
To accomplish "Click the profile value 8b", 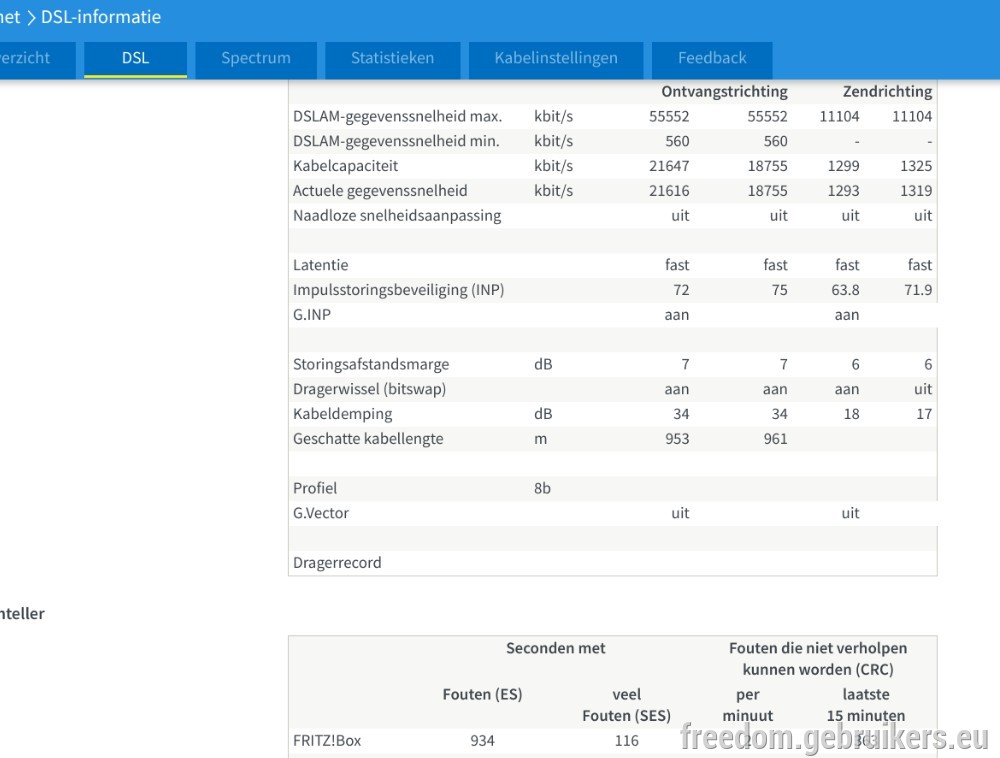I will 542,488.
